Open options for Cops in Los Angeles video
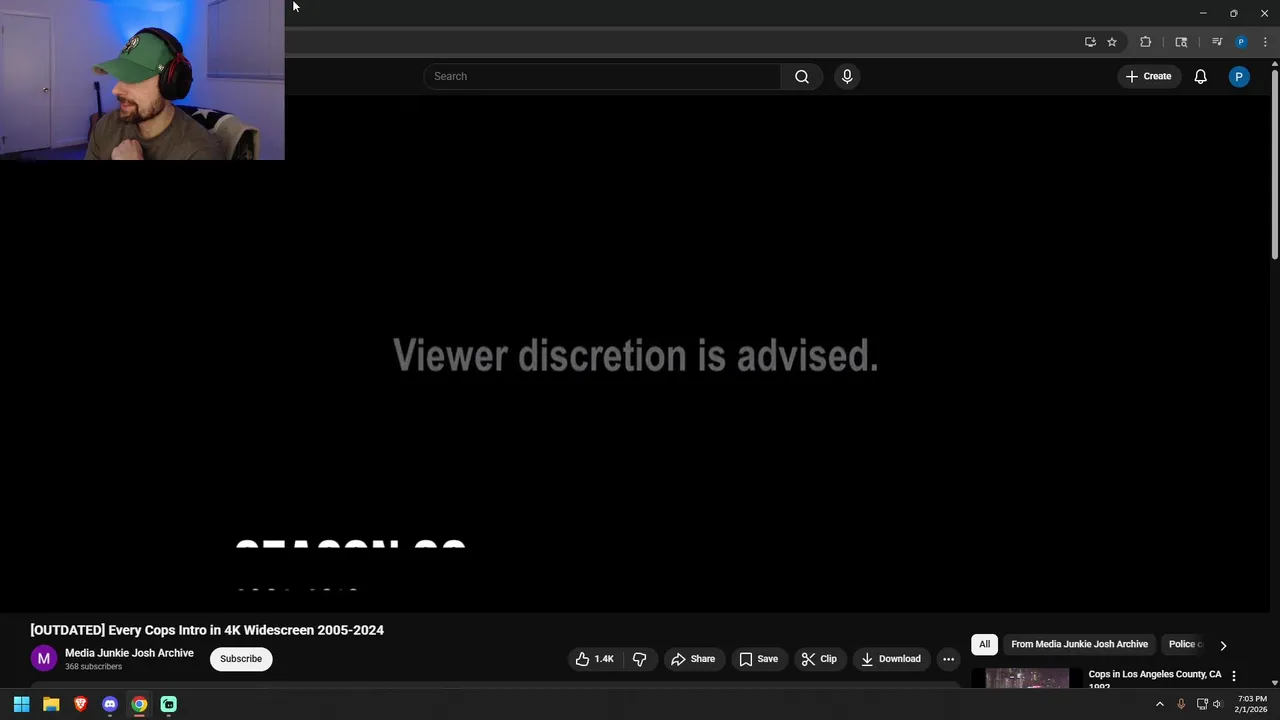This screenshot has width=1280, height=720. [x=1233, y=676]
